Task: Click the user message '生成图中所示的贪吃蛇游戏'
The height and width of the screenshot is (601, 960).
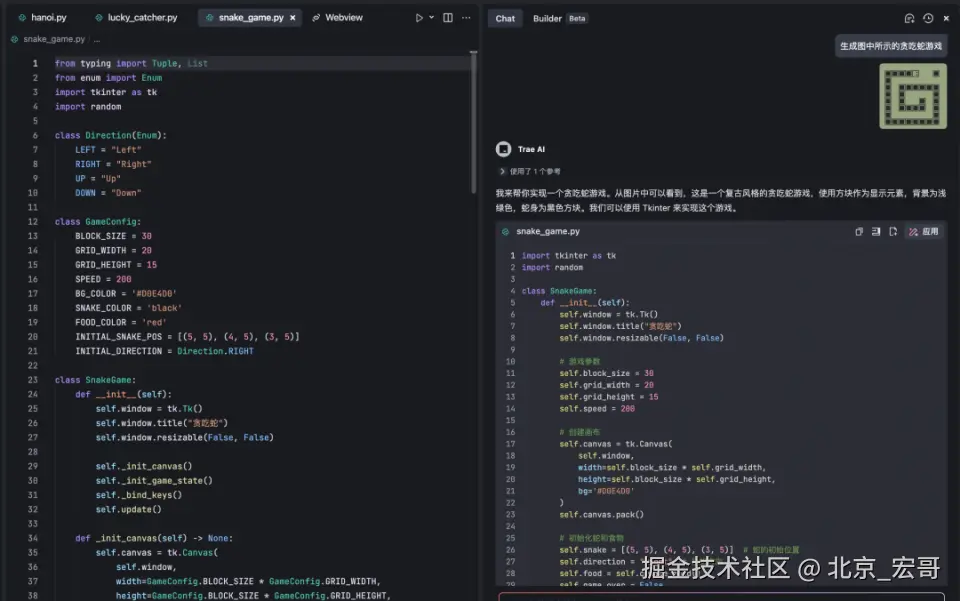Action: click(x=891, y=46)
